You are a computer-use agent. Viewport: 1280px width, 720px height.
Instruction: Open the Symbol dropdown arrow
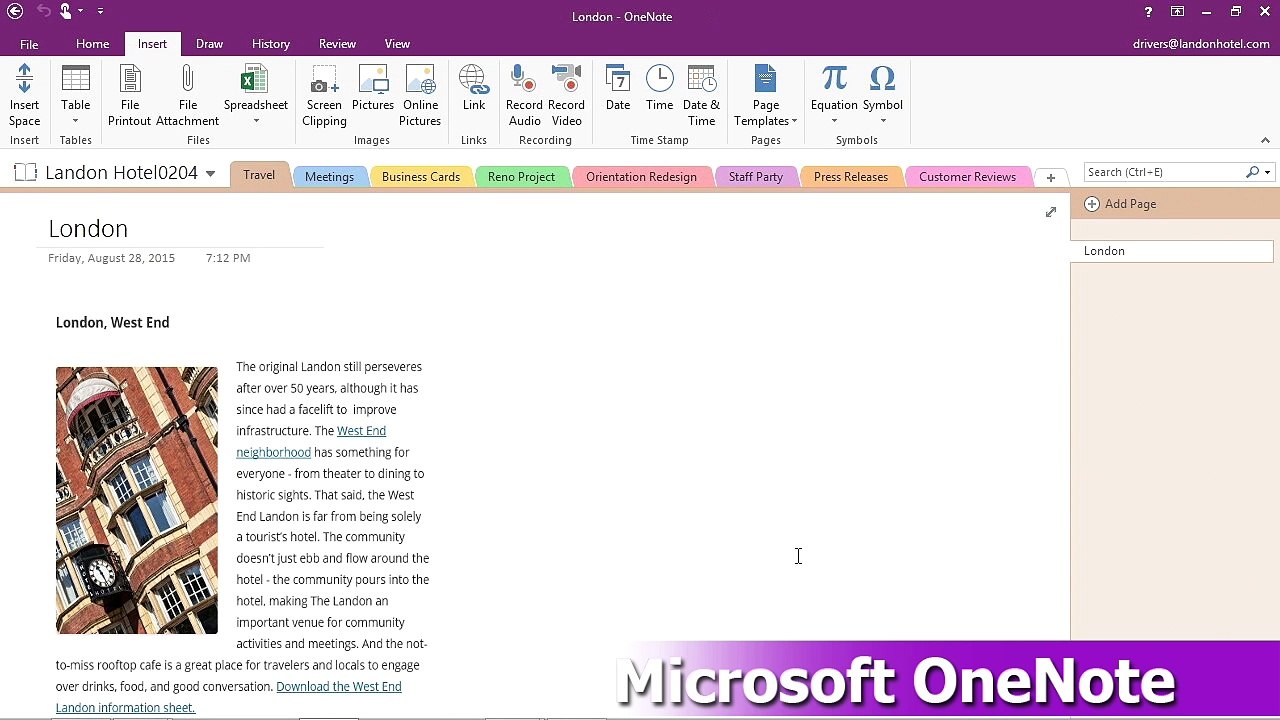(882, 122)
